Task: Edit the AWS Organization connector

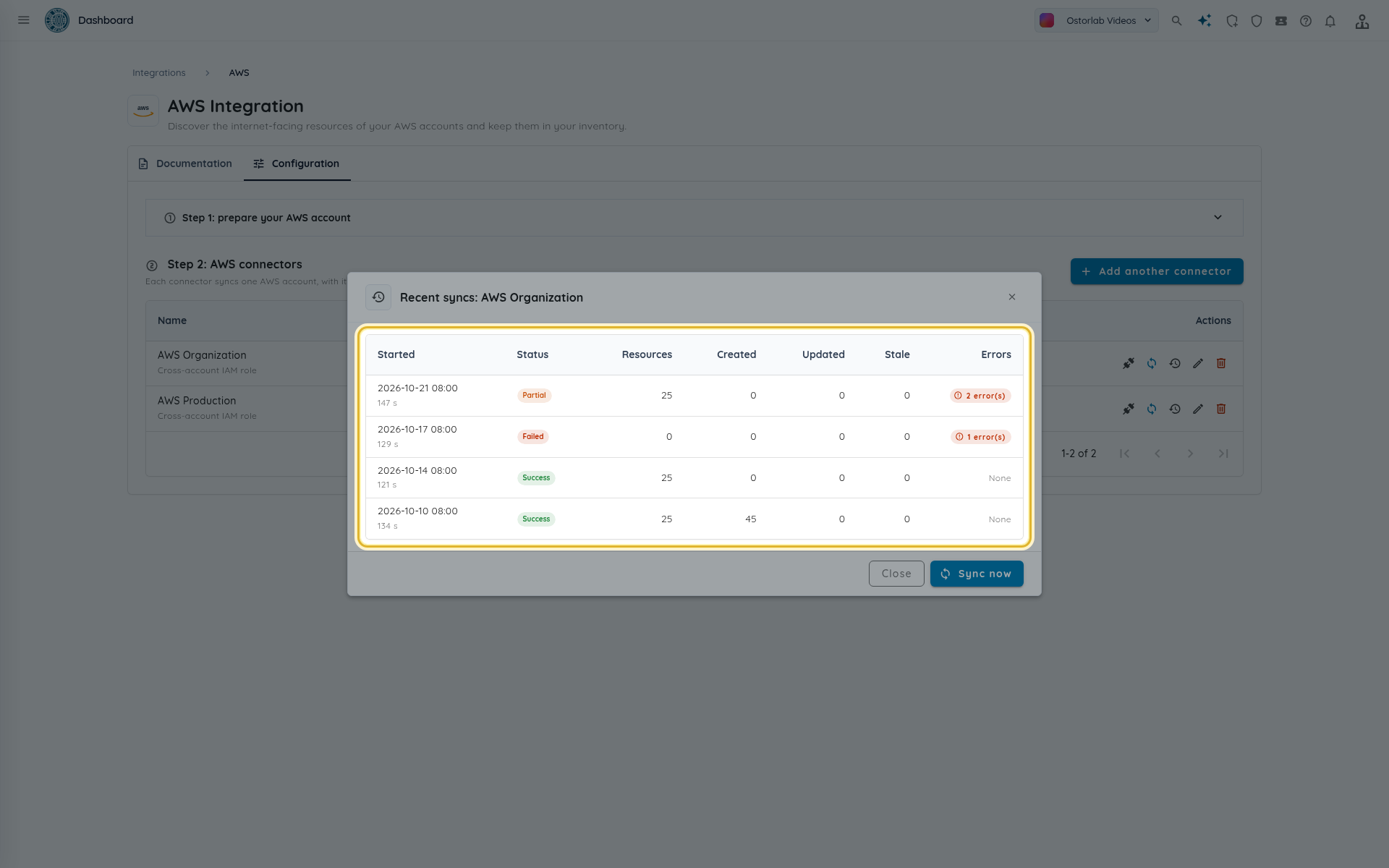Action: 1198,363
